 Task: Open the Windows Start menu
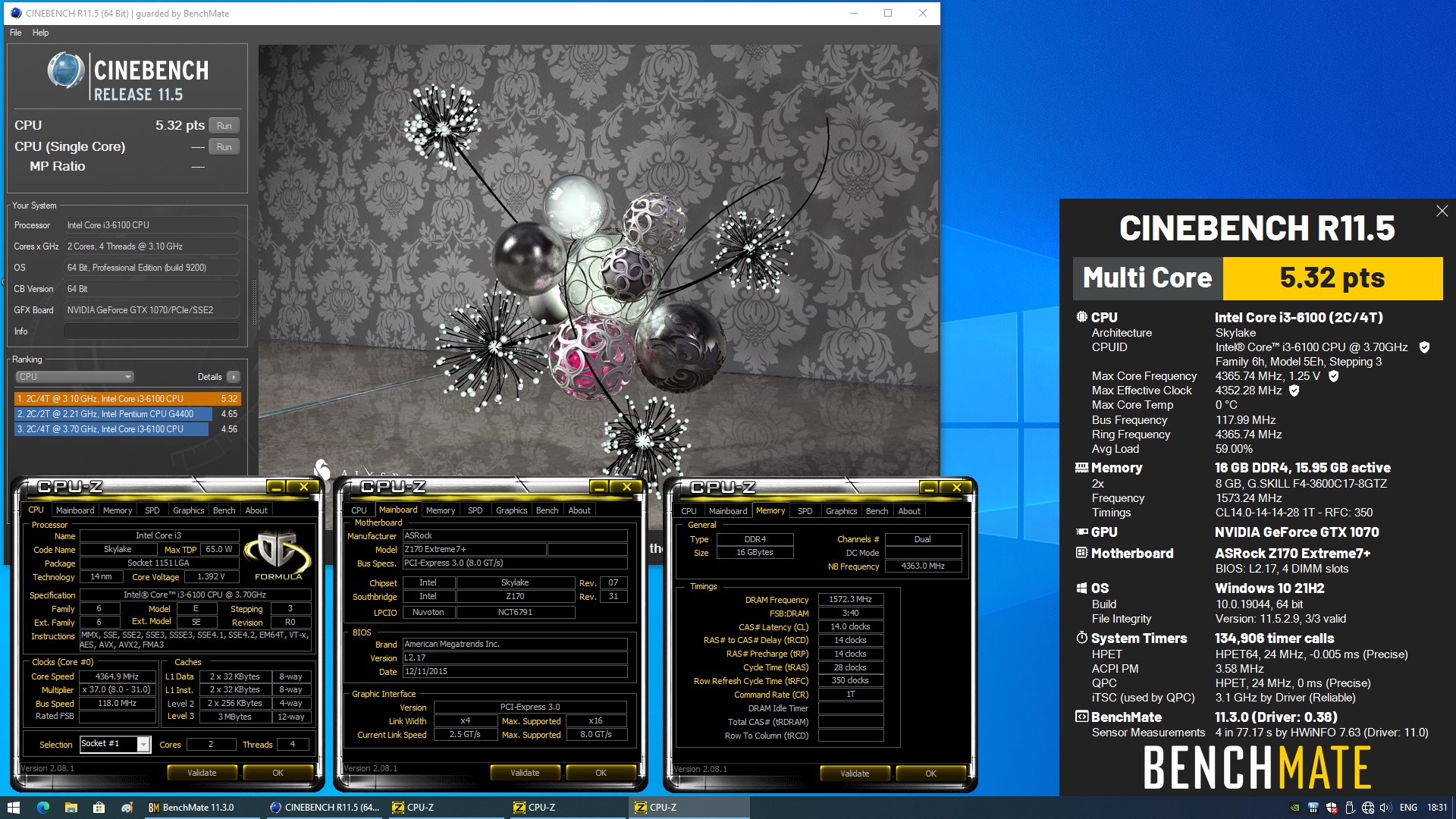[13, 808]
